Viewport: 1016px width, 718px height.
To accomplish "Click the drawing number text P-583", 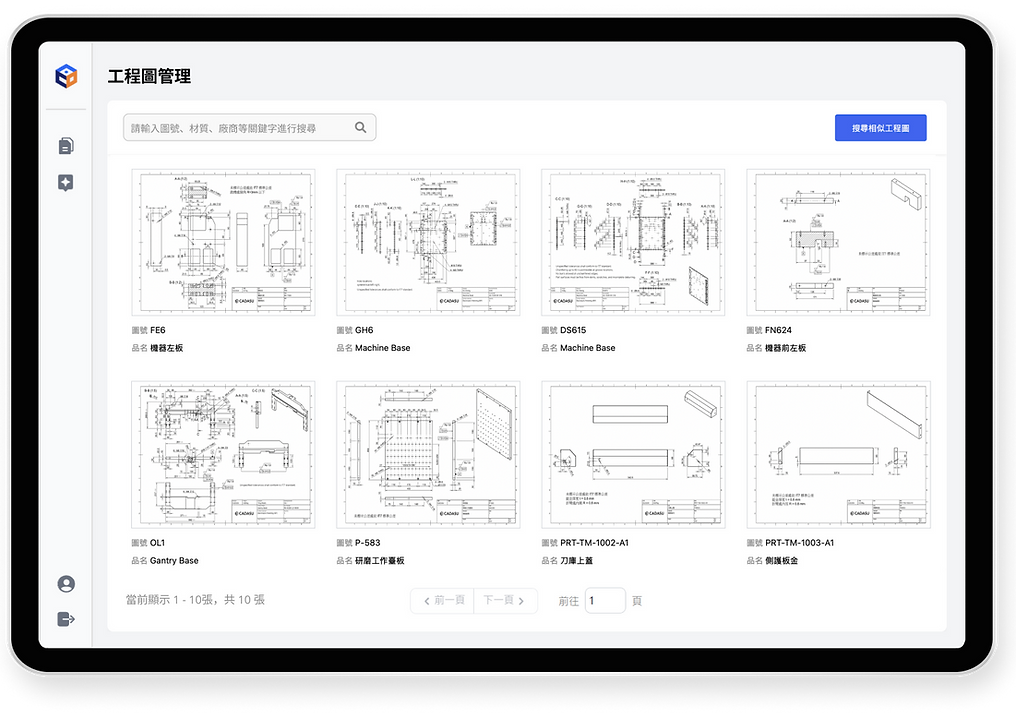I will point(367,542).
